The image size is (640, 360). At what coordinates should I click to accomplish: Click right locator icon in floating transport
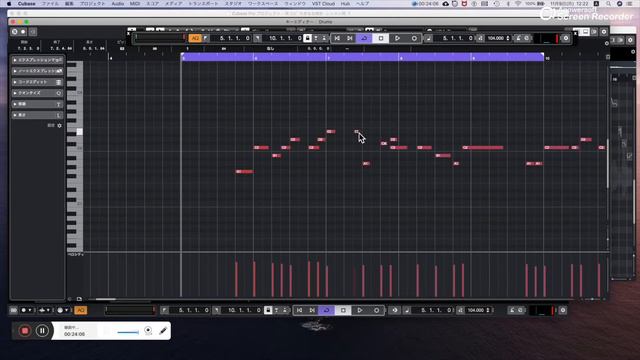[x=258, y=38]
